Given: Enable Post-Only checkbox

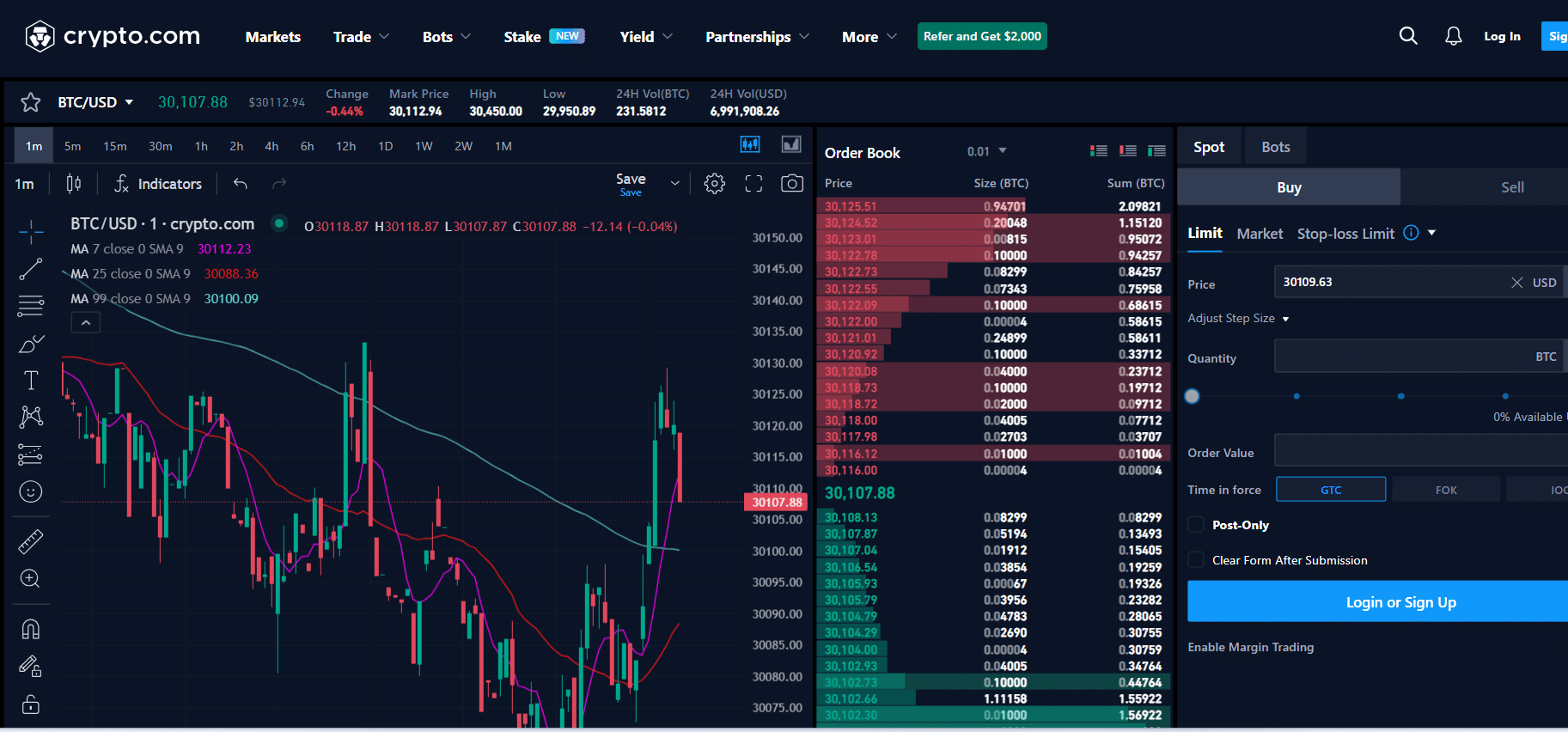Looking at the screenshot, I should [1196, 525].
